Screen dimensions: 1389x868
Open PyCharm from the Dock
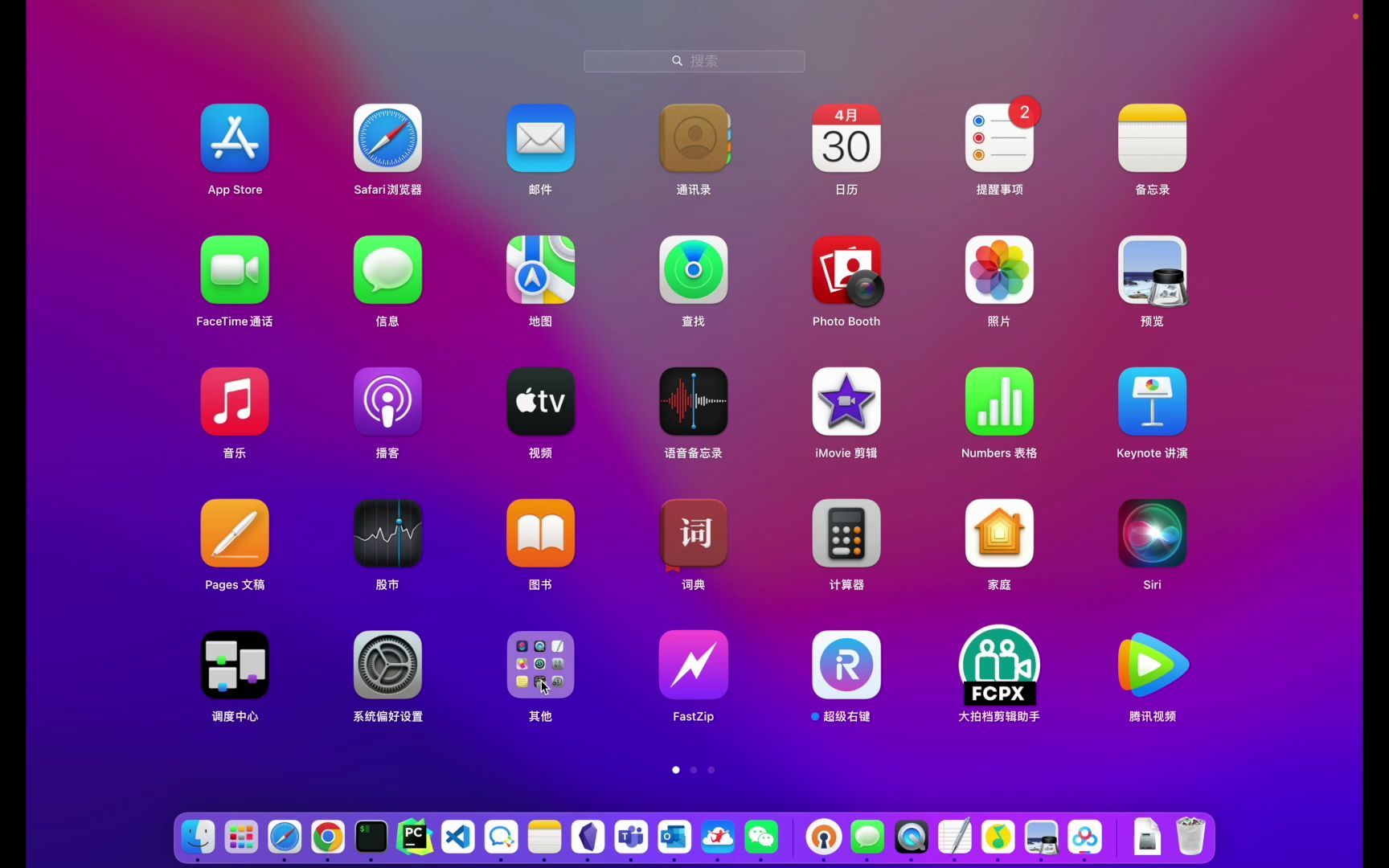point(415,837)
